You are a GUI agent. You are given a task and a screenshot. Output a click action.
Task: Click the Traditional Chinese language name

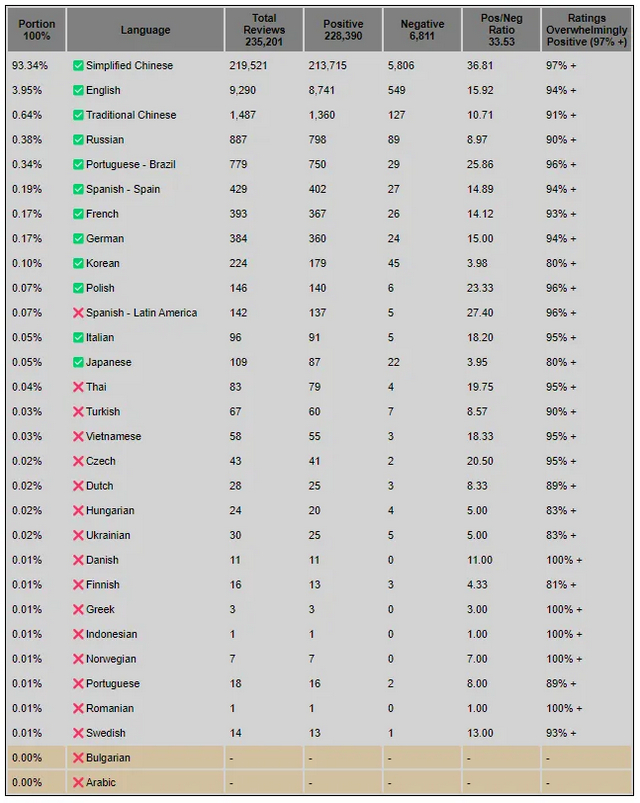(131, 115)
